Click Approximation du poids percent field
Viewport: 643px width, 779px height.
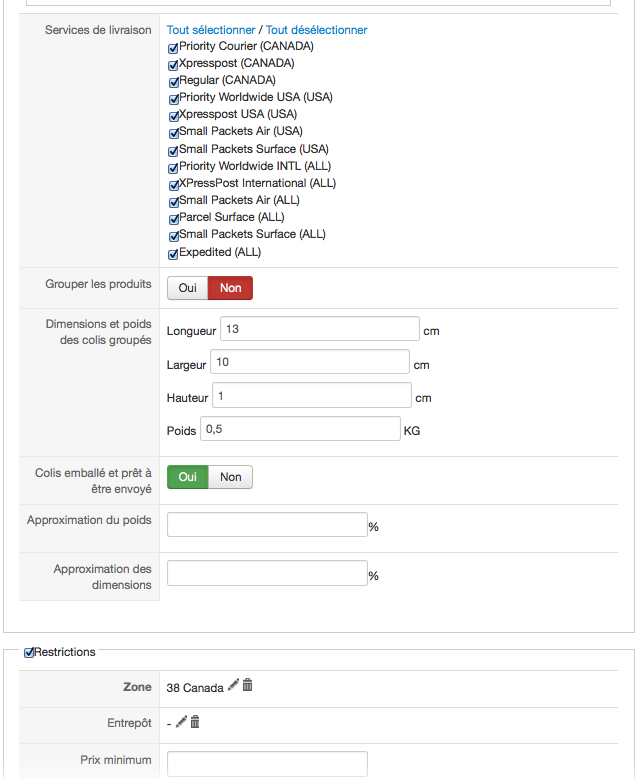pyautogui.click(x=267, y=525)
